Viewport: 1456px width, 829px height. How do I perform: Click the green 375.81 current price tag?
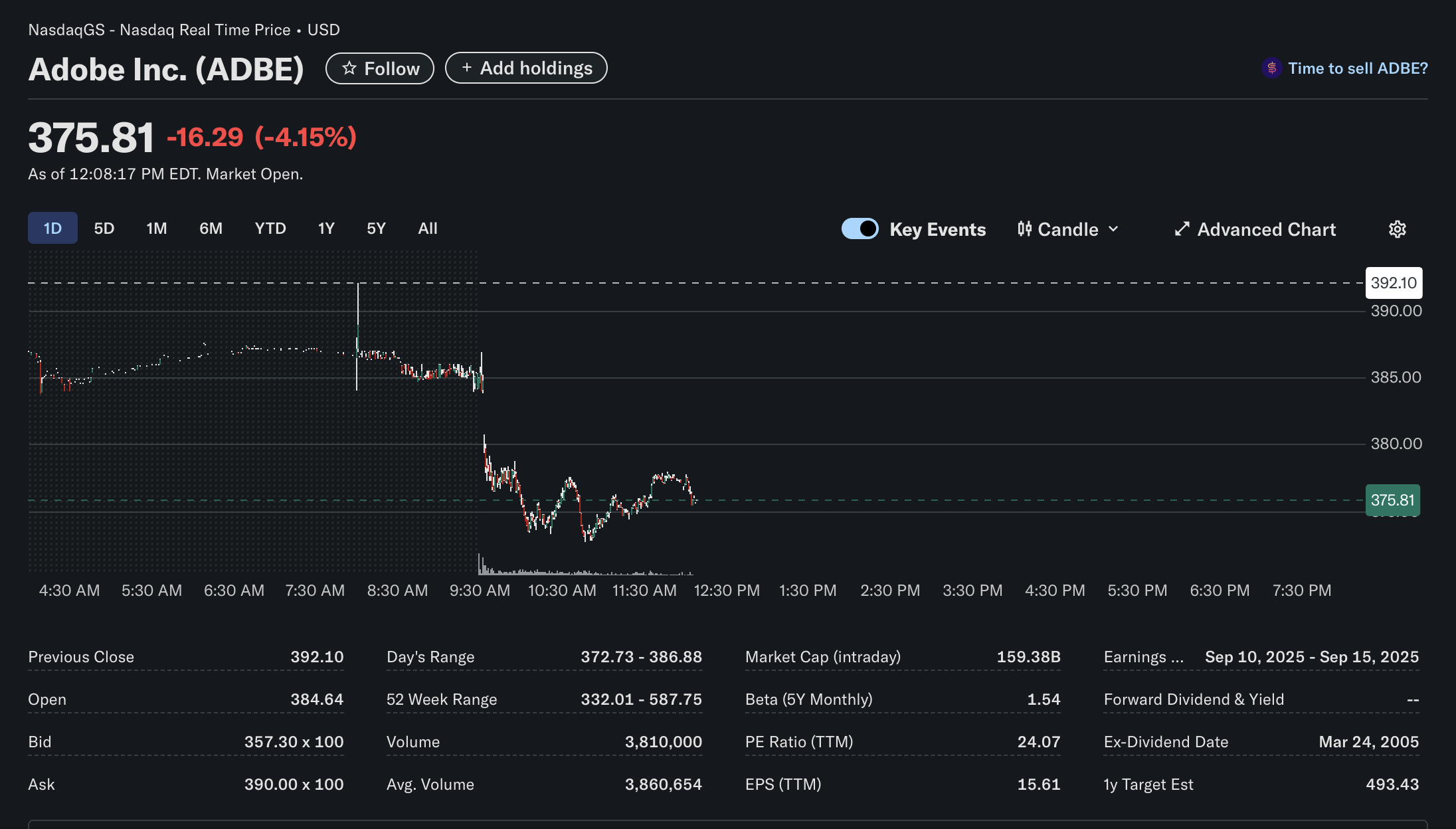click(x=1393, y=500)
